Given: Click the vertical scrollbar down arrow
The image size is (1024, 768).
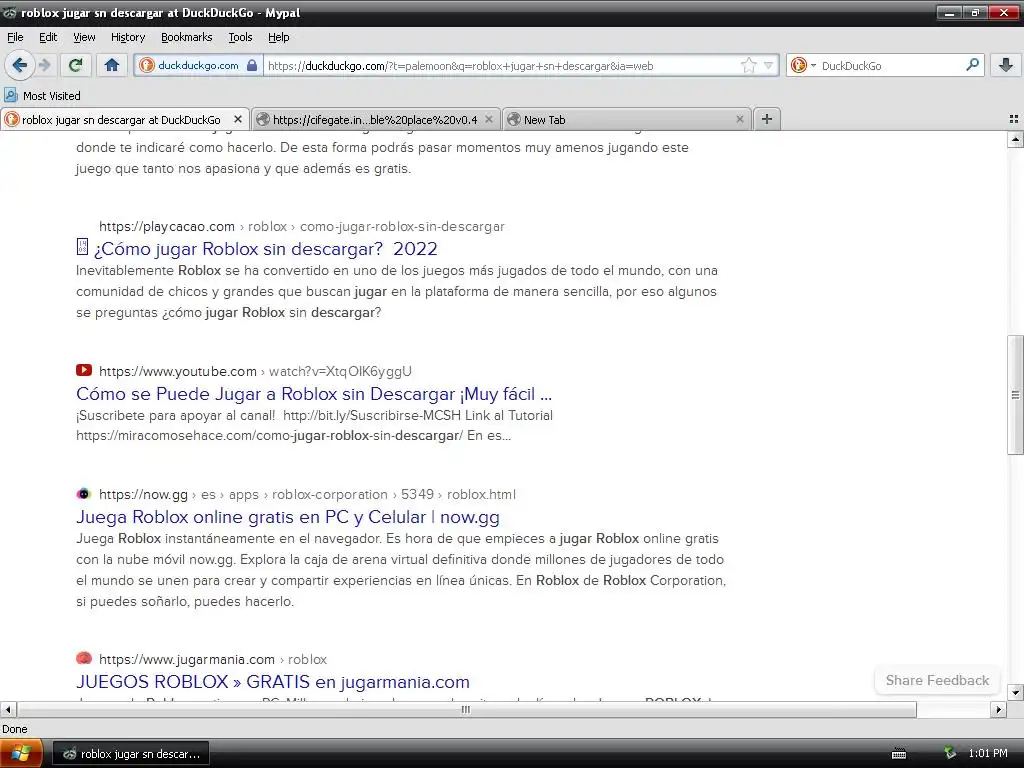Looking at the screenshot, I should pyautogui.click(x=1015, y=692).
